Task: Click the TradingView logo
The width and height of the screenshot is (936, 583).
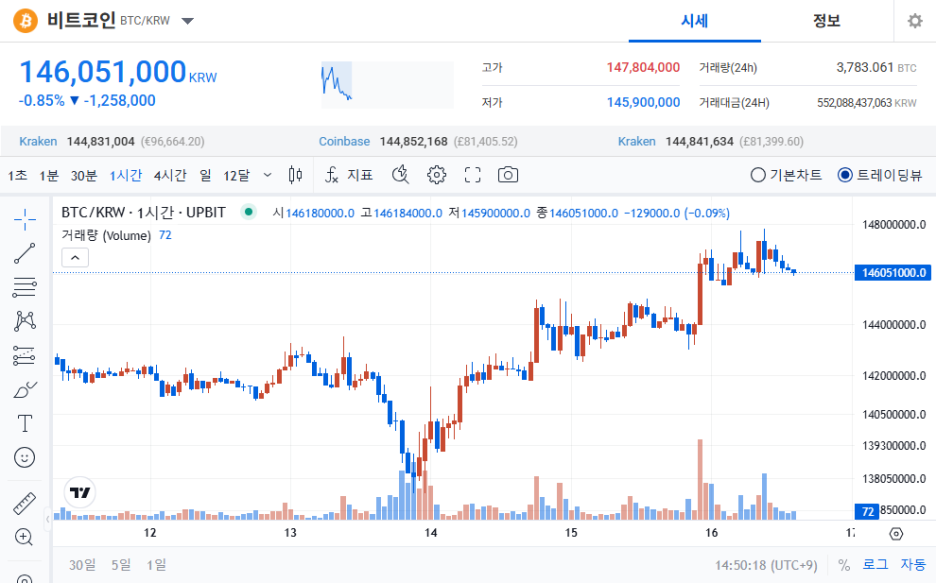Action: point(80,492)
